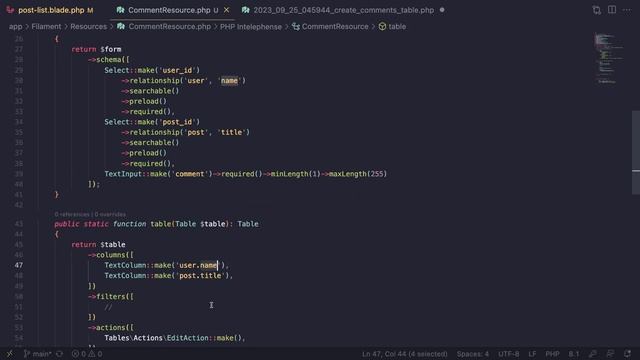640x360 pixels.
Task: Close the CommentResource.php tab
Action: 227,10
